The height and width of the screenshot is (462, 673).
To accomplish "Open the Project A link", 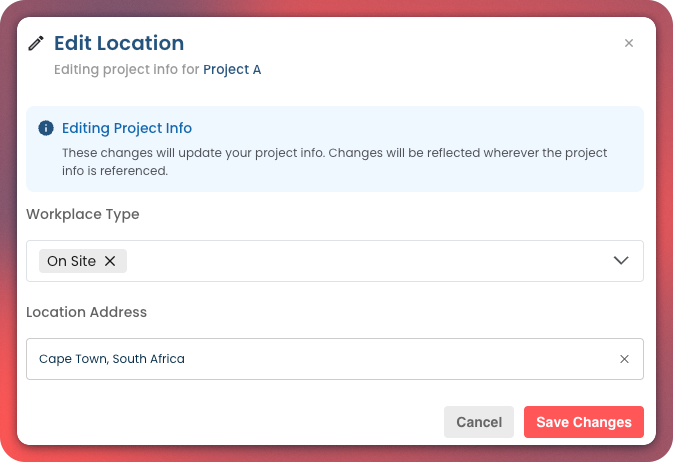I will tap(232, 70).
